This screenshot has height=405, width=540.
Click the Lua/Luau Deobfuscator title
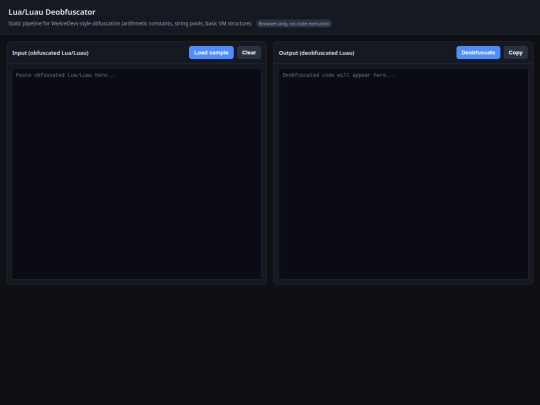[52, 12]
